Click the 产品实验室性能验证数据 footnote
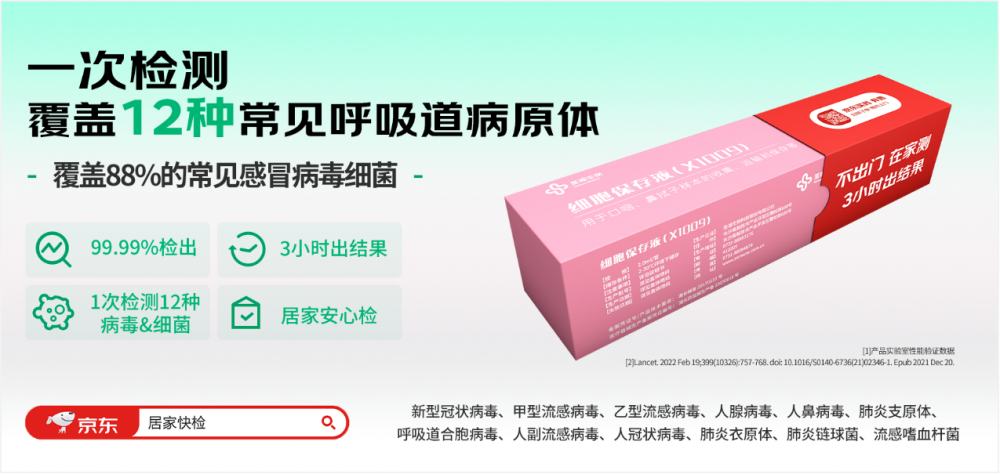Screen dimensions: 1000x474 pos(909,350)
